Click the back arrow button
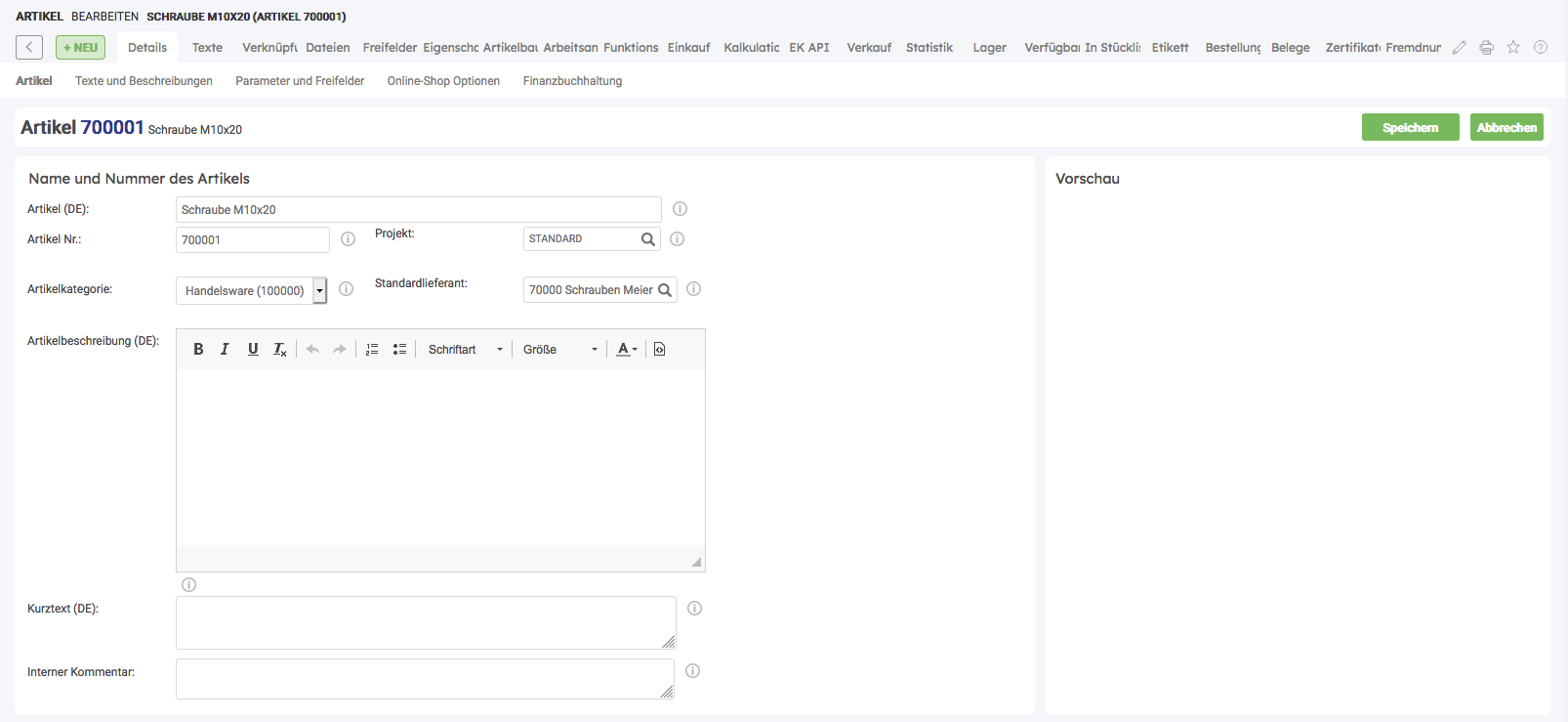Image resolution: width=1568 pixels, height=722 pixels. tap(29, 47)
